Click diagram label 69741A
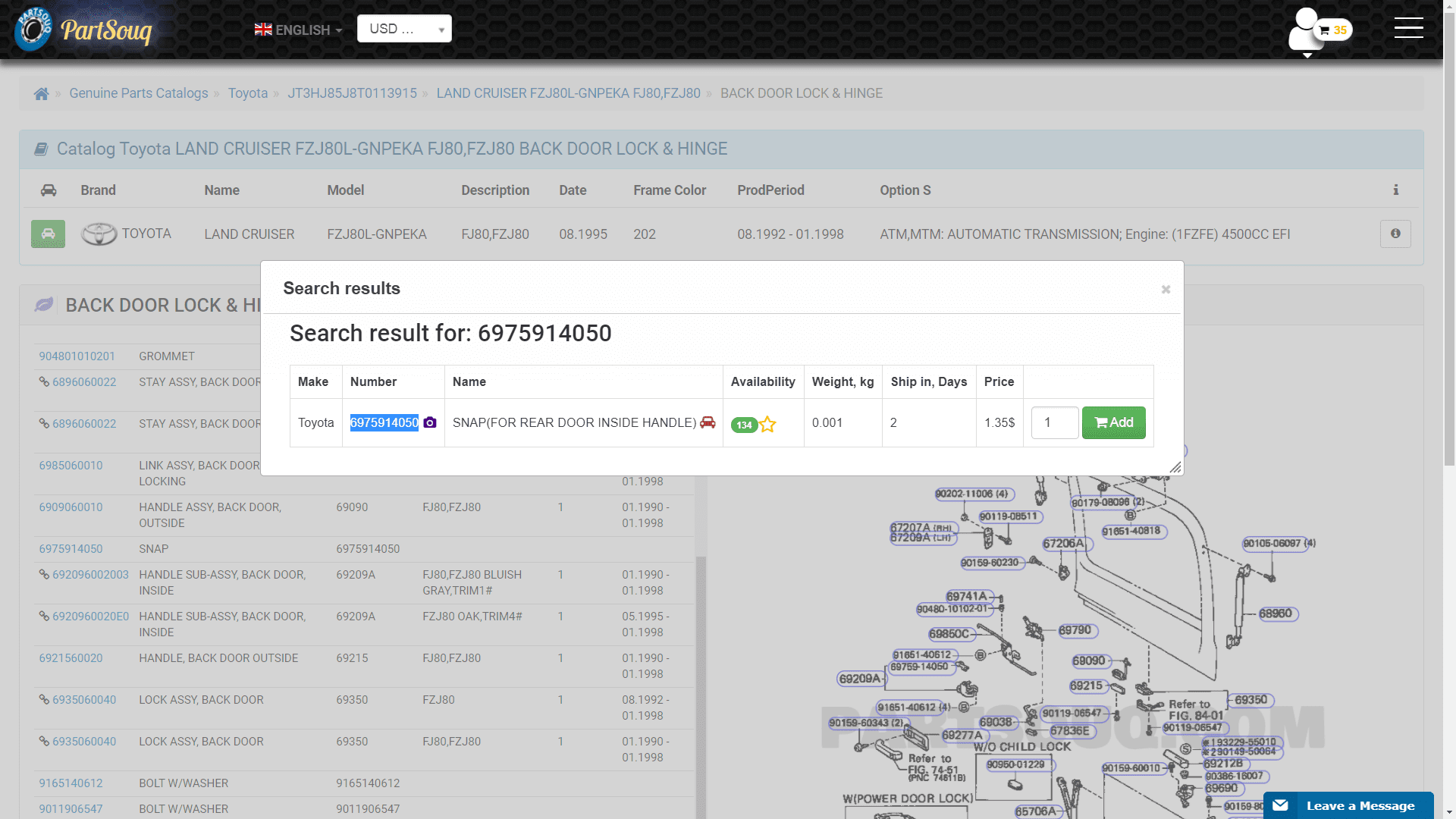 [x=968, y=596]
